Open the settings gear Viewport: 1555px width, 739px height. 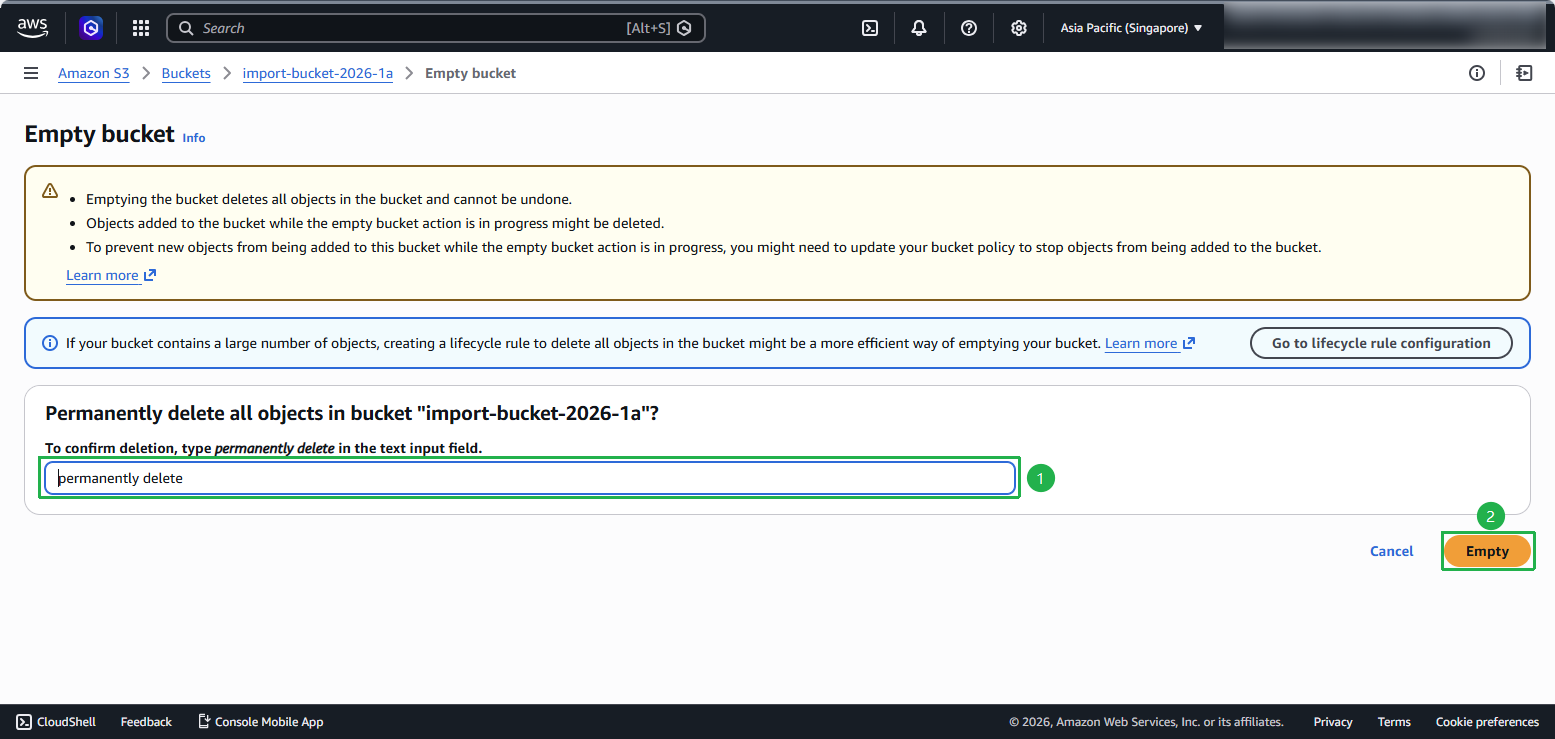[x=1019, y=28]
